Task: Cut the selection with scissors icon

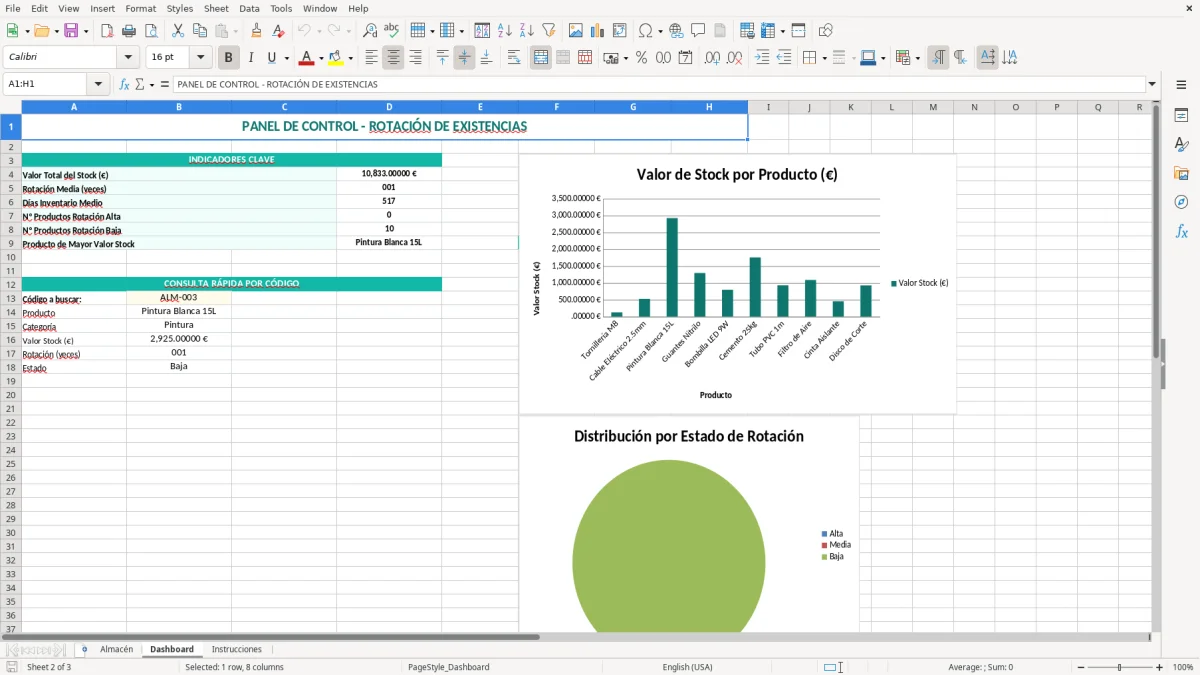Action: point(178,31)
